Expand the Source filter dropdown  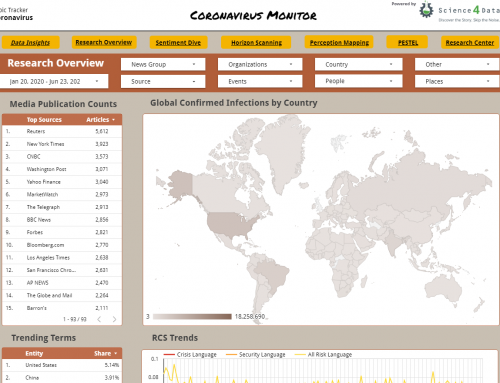pyautogui.click(x=163, y=81)
